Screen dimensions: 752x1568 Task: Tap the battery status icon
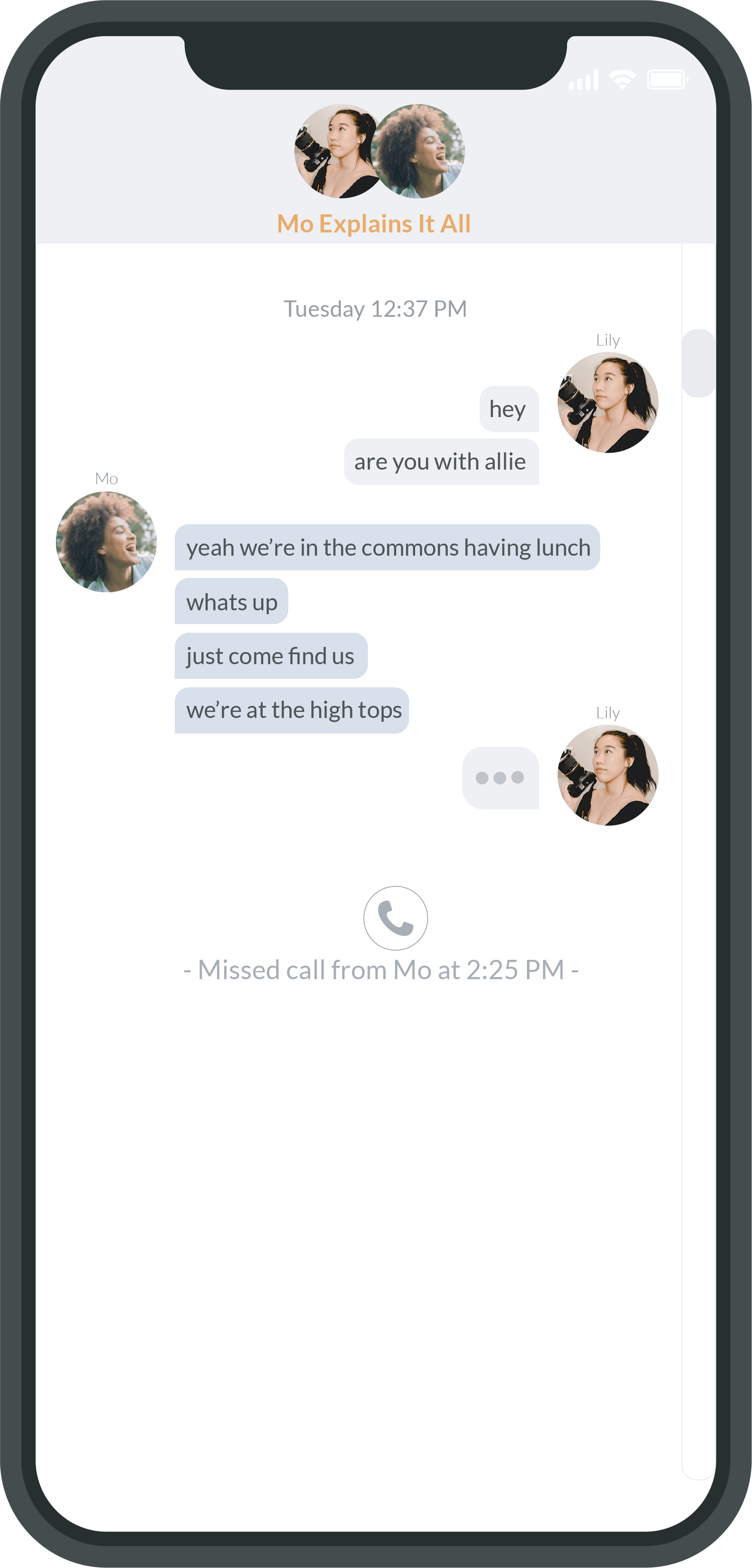coord(667,79)
